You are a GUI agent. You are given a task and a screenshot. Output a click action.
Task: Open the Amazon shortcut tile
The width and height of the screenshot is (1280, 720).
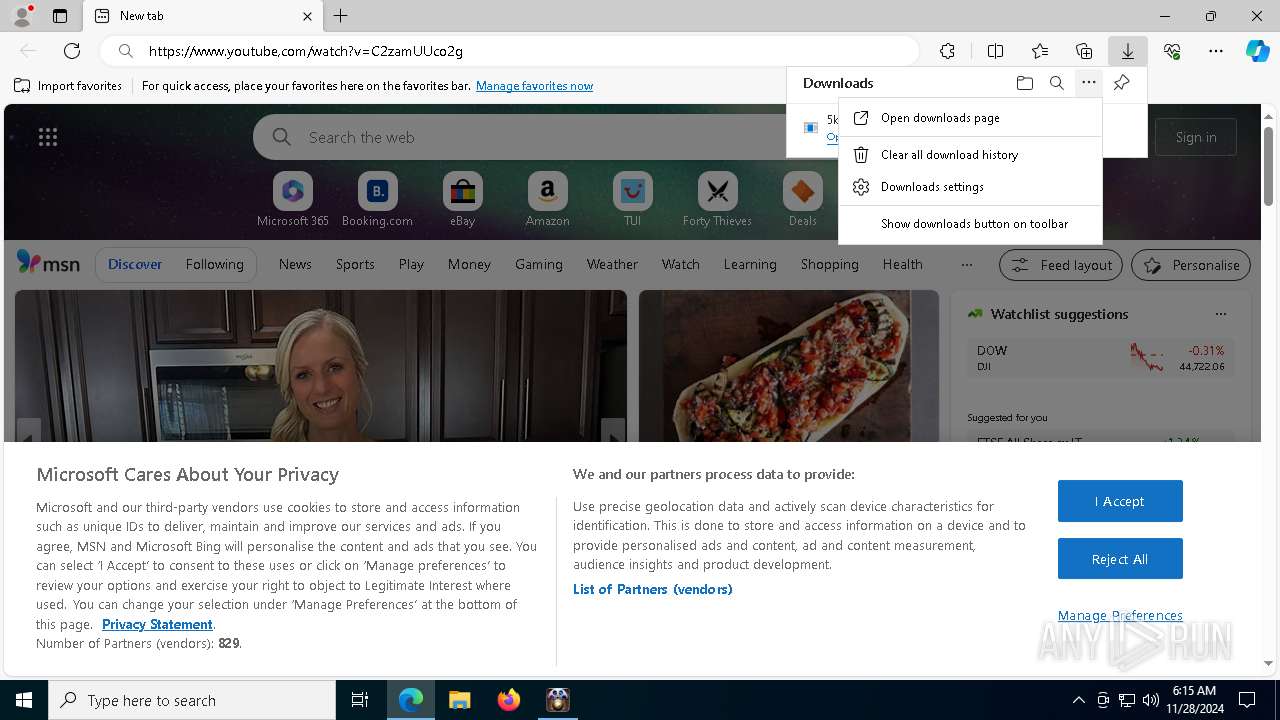point(547,200)
